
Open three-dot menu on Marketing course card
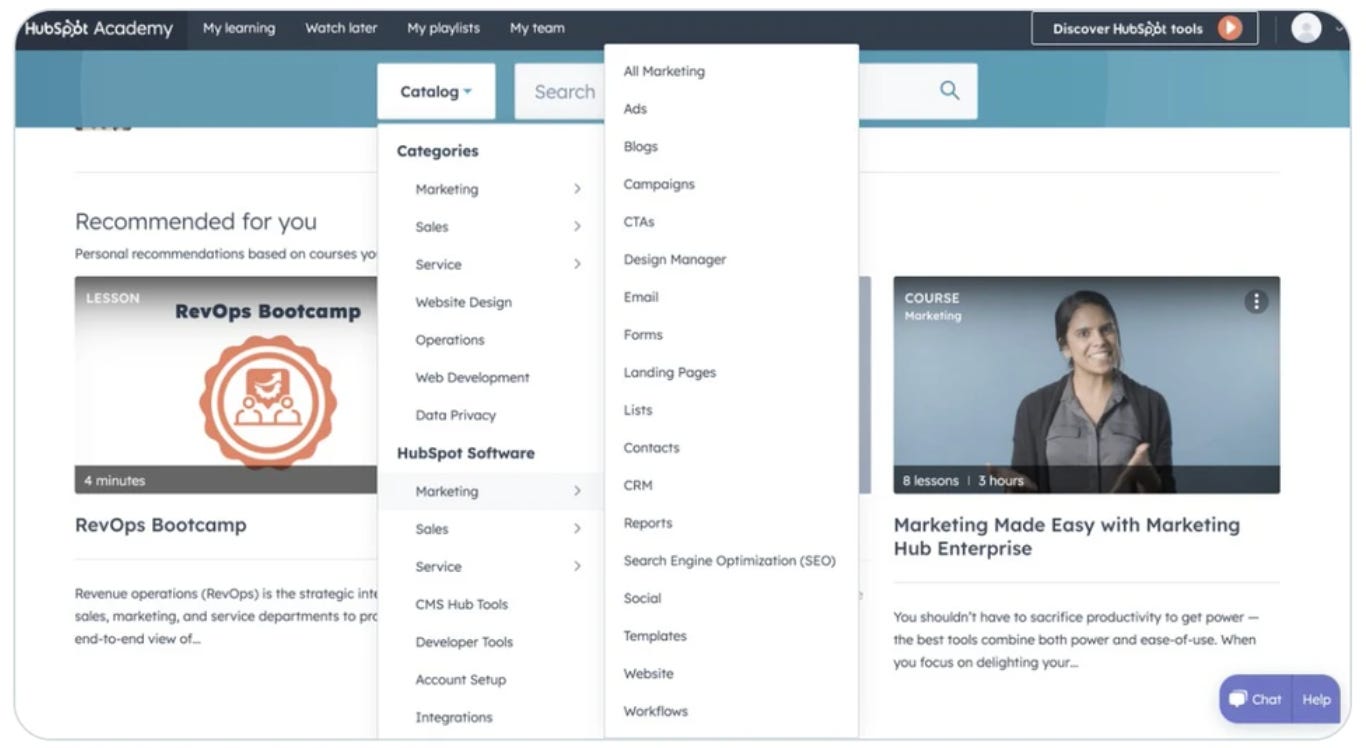pos(1256,301)
